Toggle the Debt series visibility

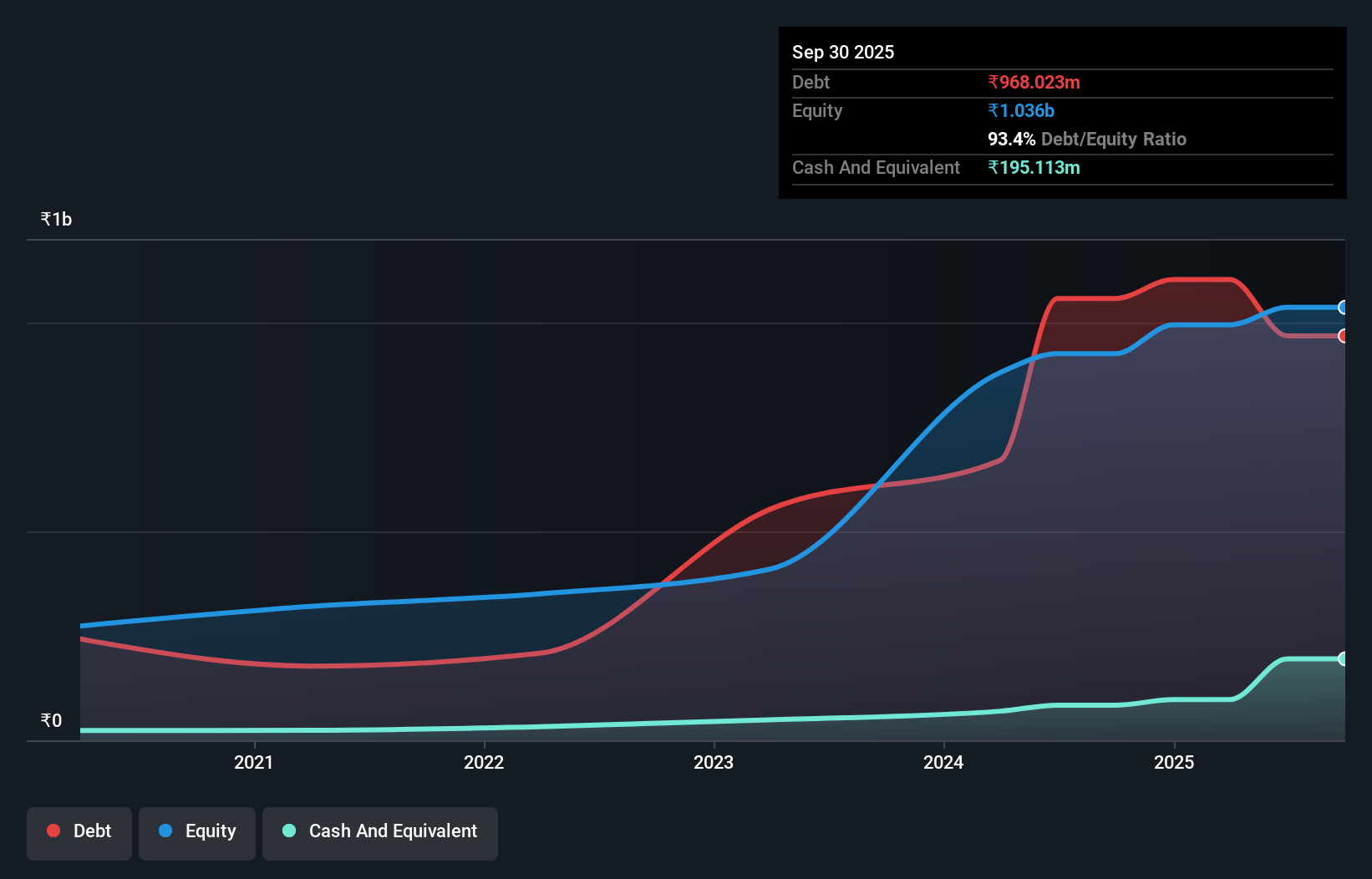[x=79, y=832]
